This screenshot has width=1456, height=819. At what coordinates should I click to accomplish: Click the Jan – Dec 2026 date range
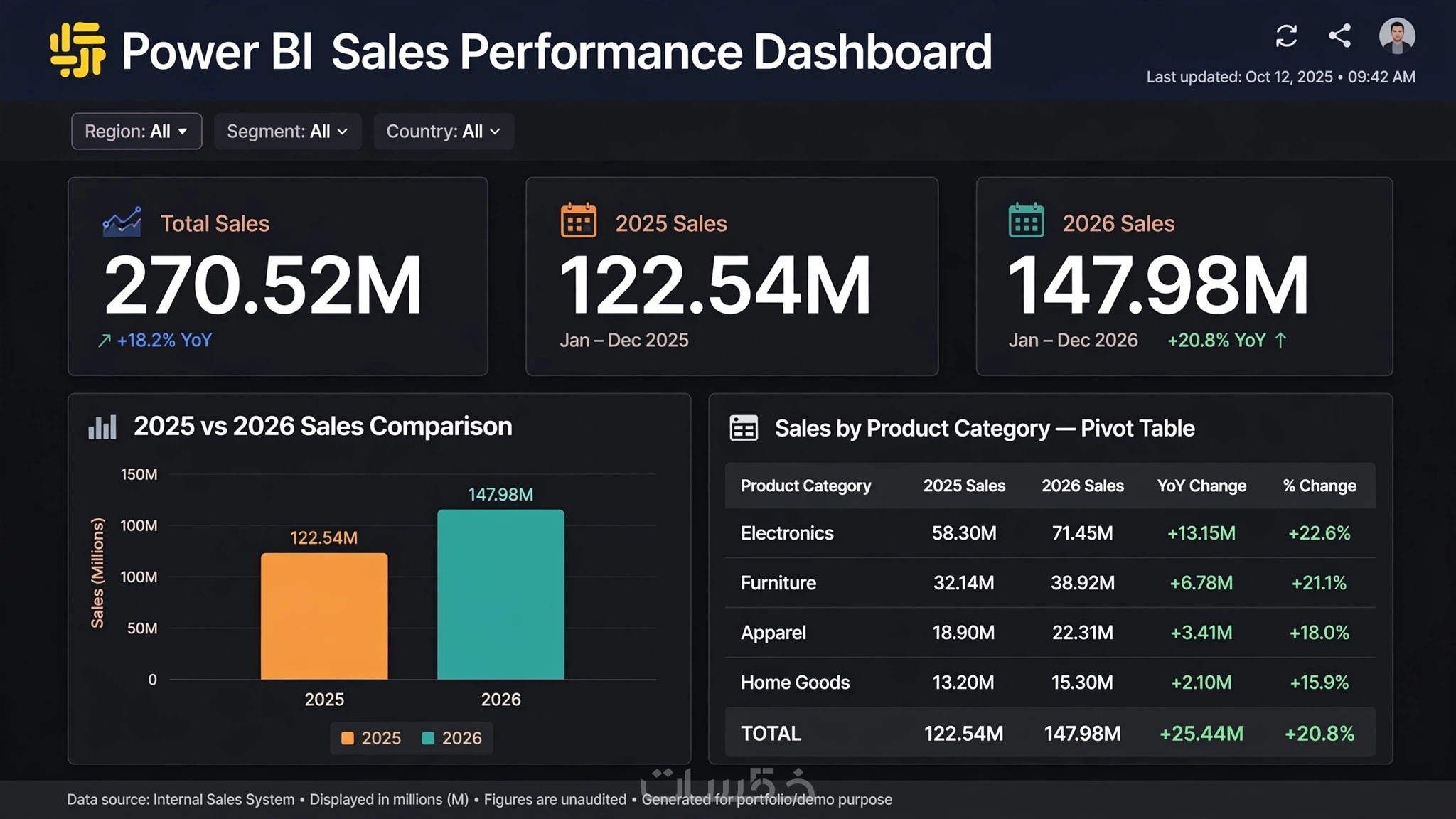pos(1073,341)
